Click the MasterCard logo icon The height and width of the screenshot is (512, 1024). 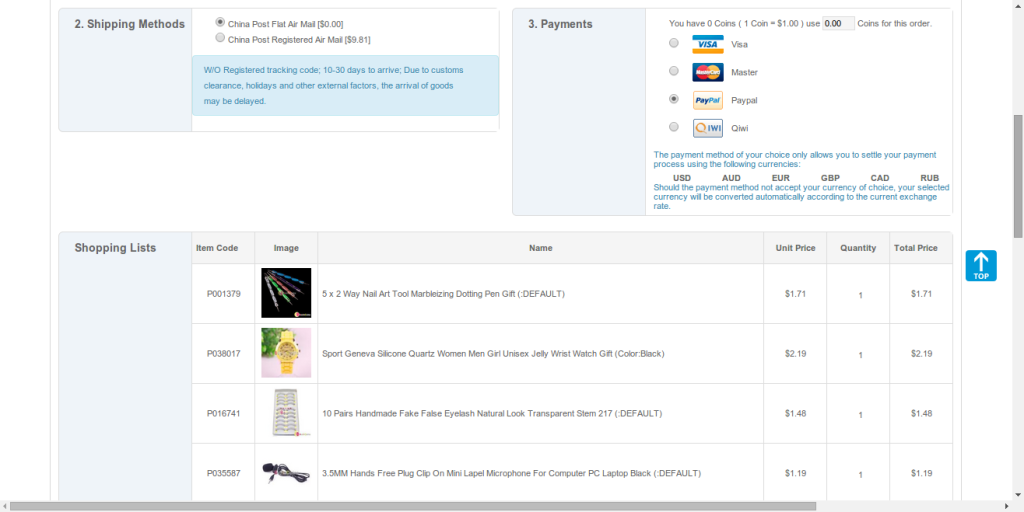[707, 72]
